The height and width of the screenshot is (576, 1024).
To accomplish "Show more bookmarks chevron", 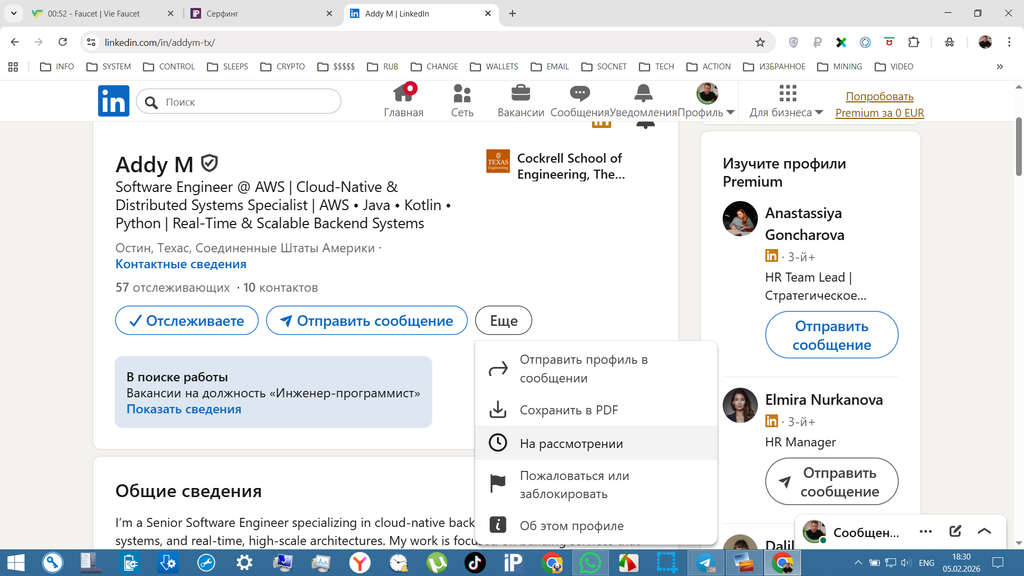I will [x=999, y=67].
